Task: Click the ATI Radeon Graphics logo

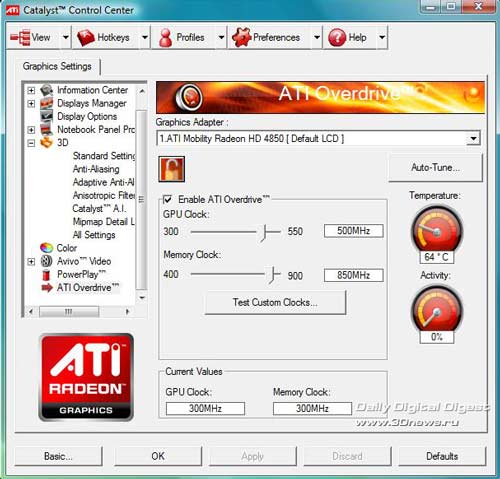Action: click(x=86, y=377)
